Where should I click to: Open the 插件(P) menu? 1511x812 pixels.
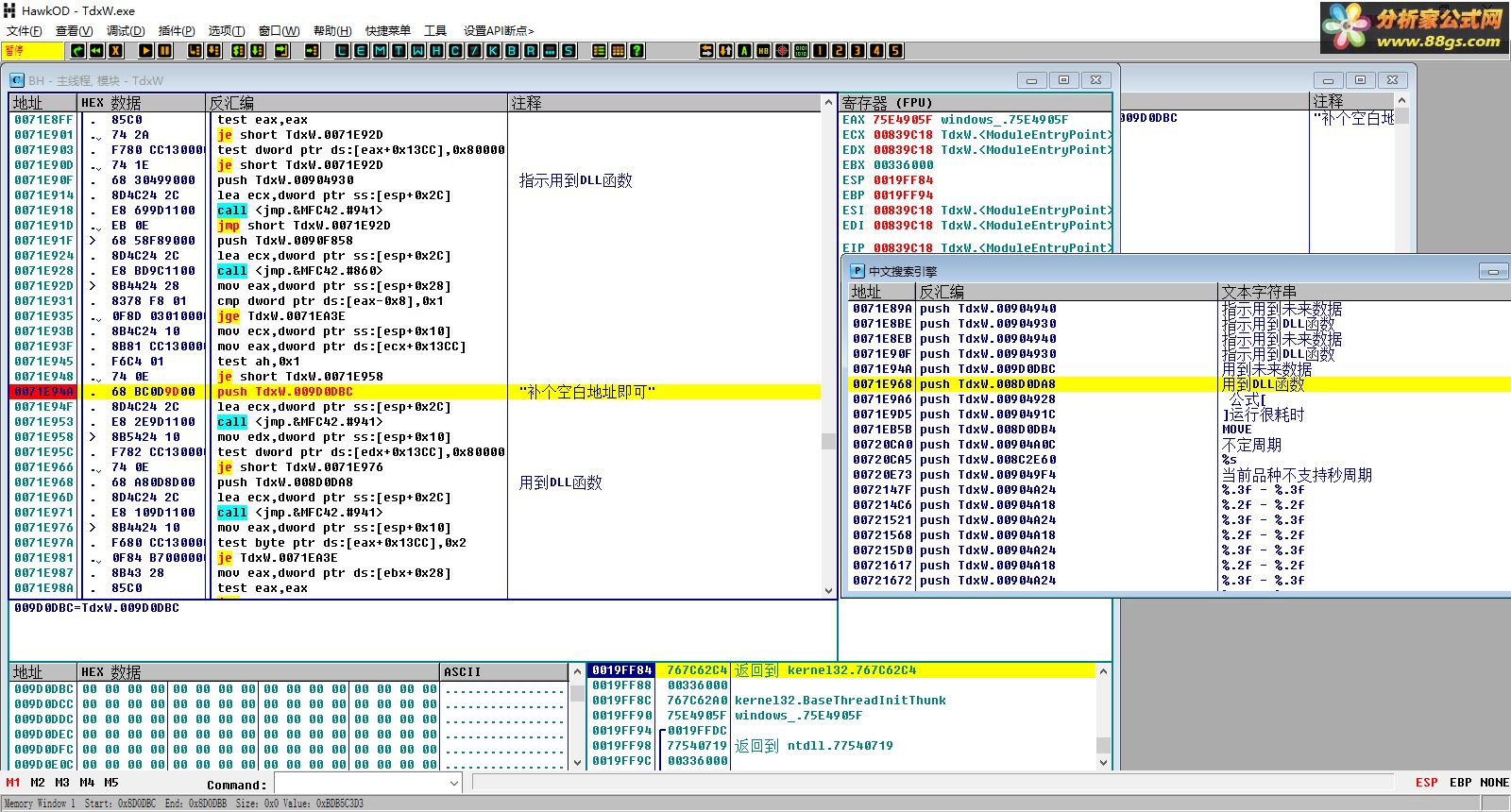pyautogui.click(x=177, y=31)
